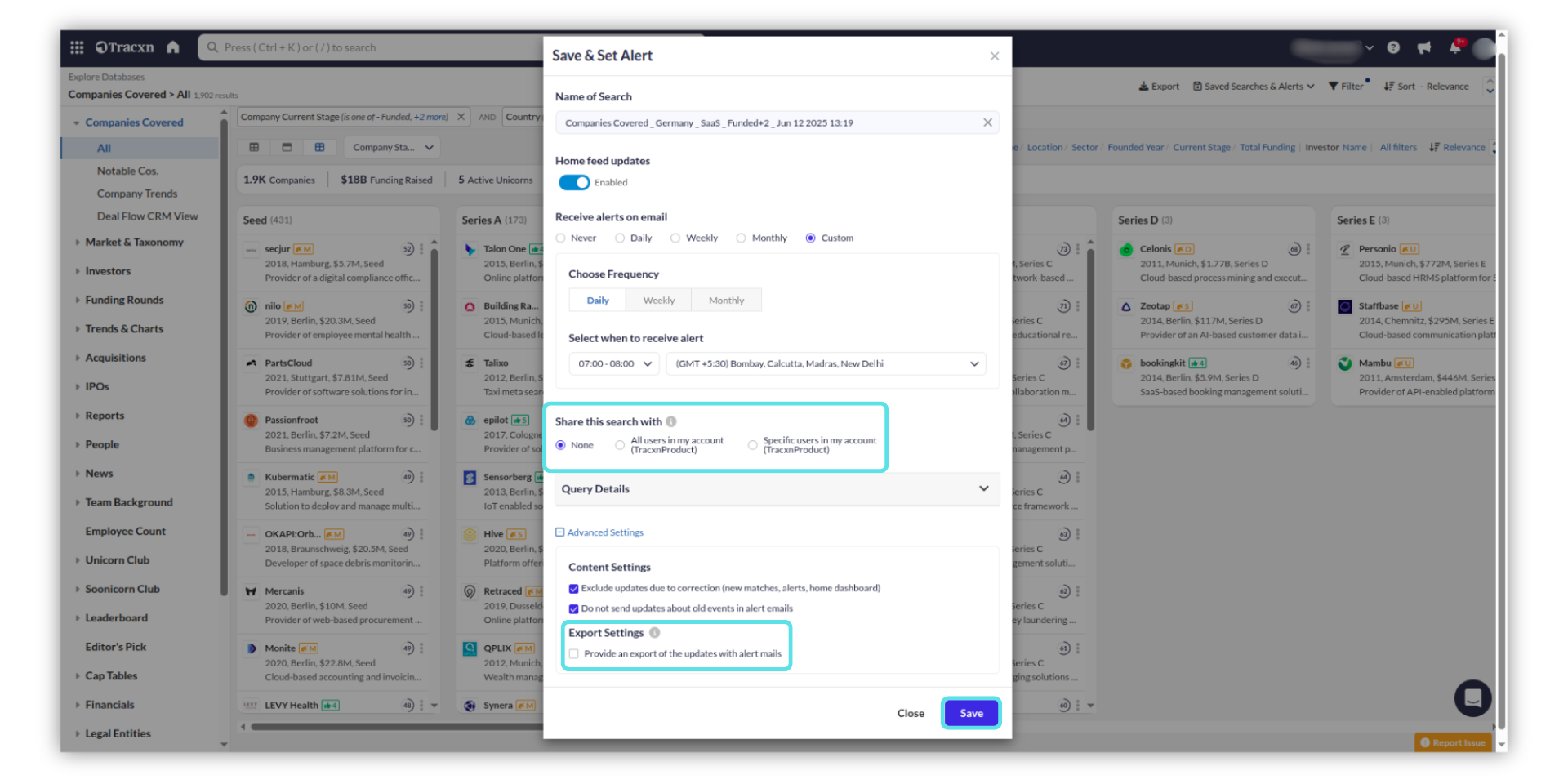Uncheck Exclude updates due to correction

point(573,589)
